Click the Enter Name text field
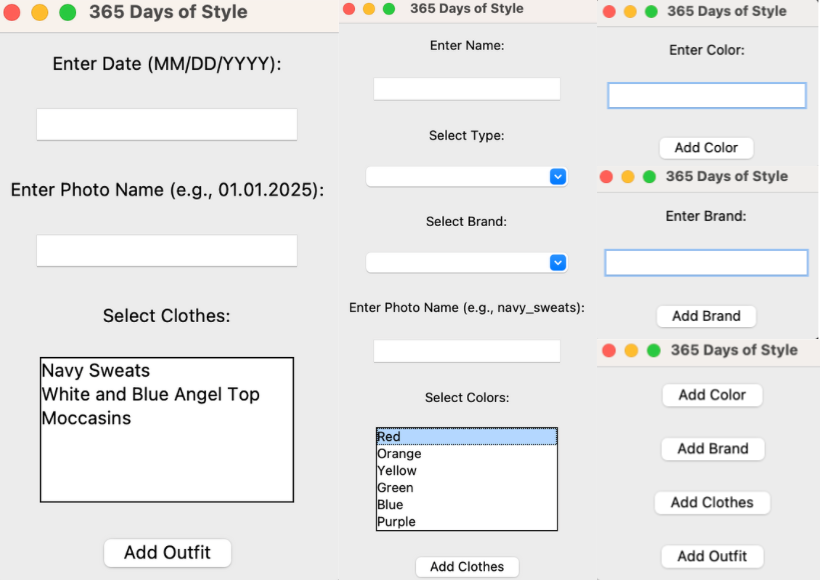The image size is (820, 580). [x=466, y=88]
